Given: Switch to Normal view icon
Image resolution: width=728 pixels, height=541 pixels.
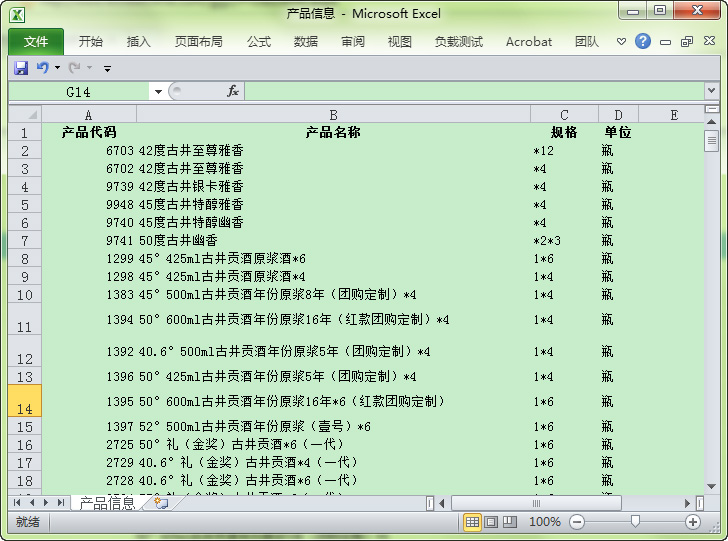Looking at the screenshot, I should [x=472, y=522].
